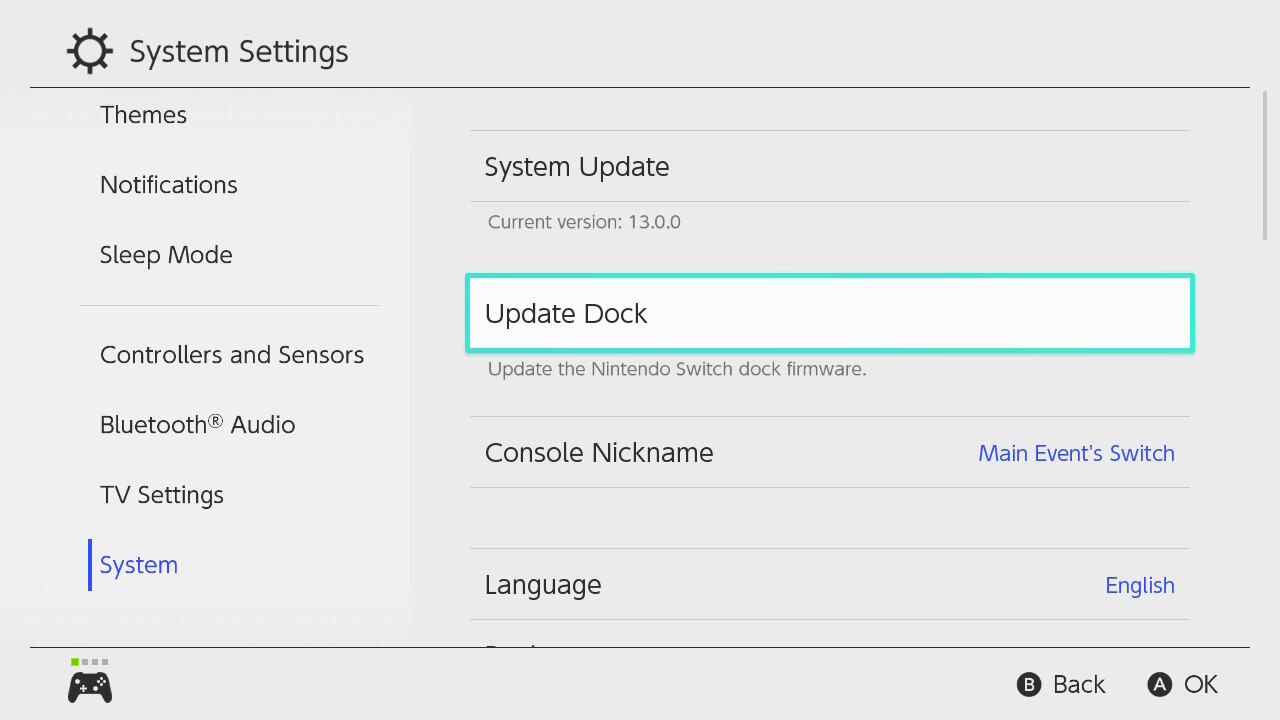The image size is (1280, 720).
Task: Open the Themes settings category
Action: click(143, 115)
